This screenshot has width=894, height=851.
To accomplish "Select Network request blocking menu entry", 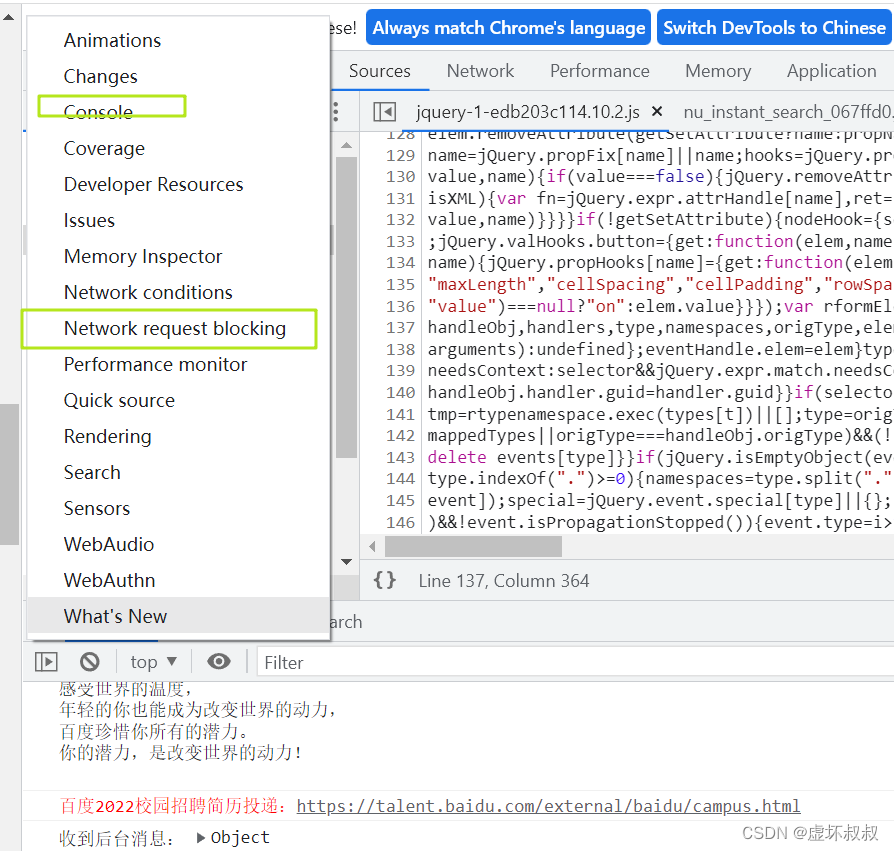I will pyautogui.click(x=175, y=329).
